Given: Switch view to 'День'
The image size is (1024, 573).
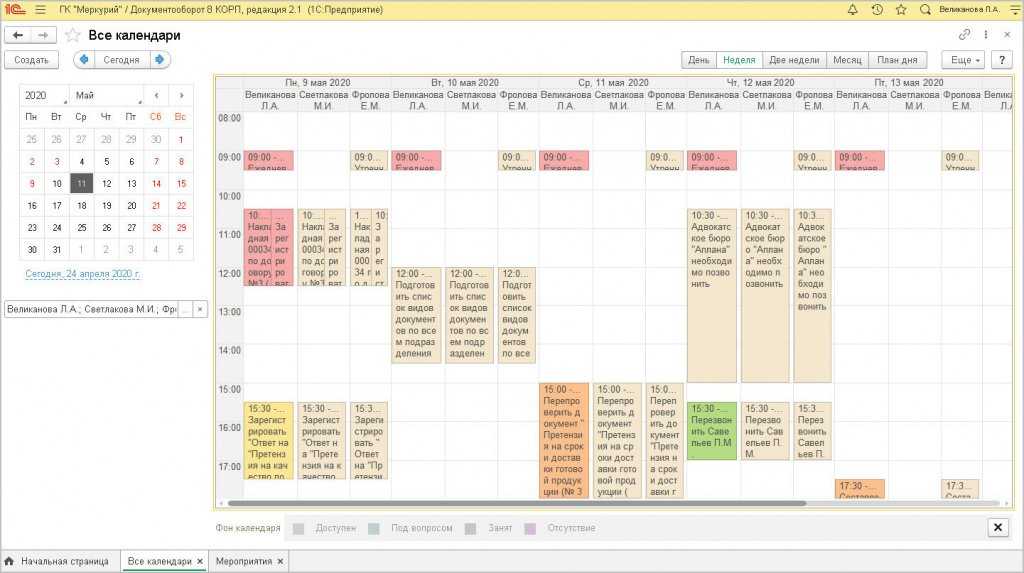Looking at the screenshot, I should 698,60.
